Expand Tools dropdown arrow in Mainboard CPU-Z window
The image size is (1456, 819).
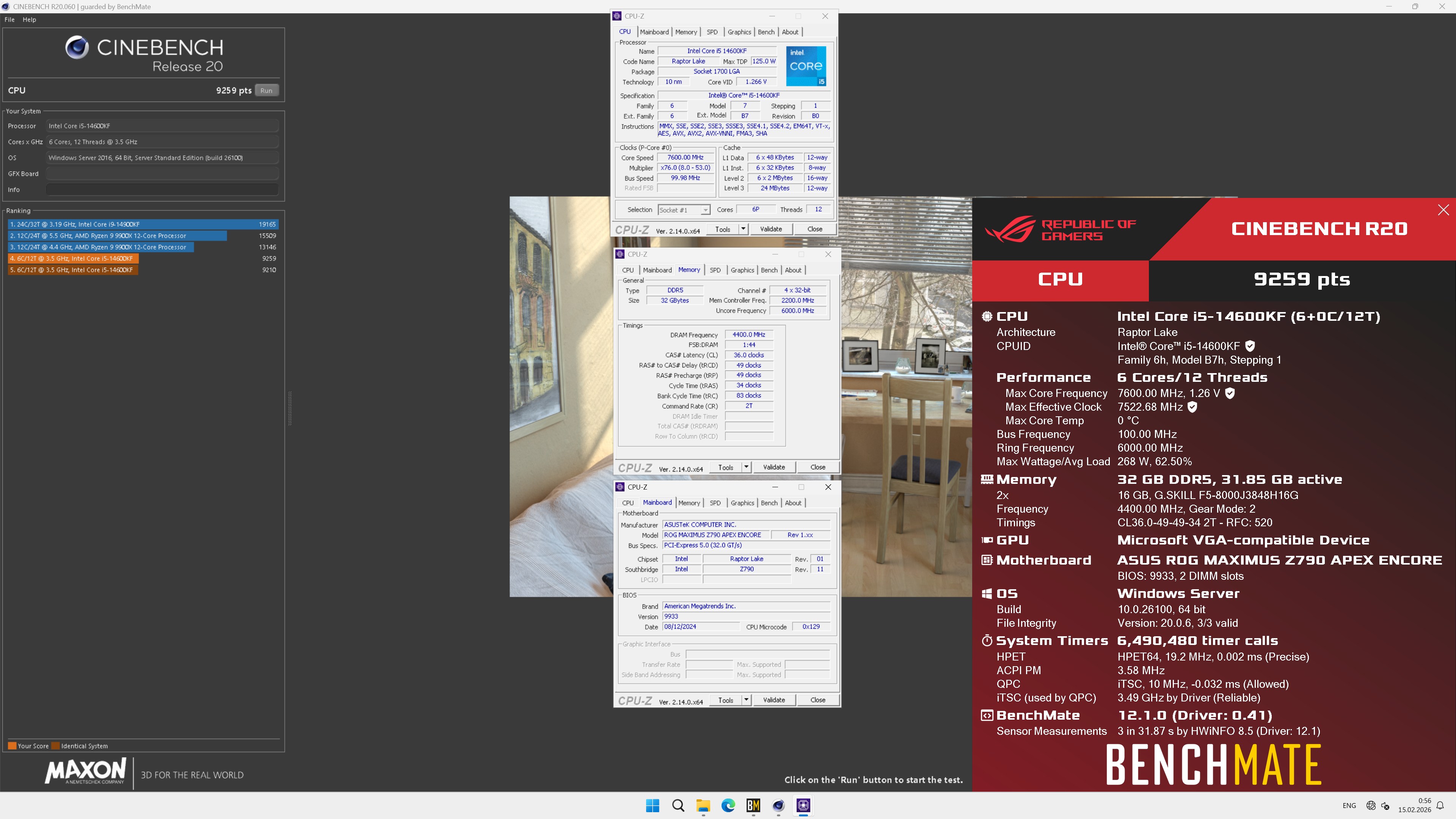[746, 700]
